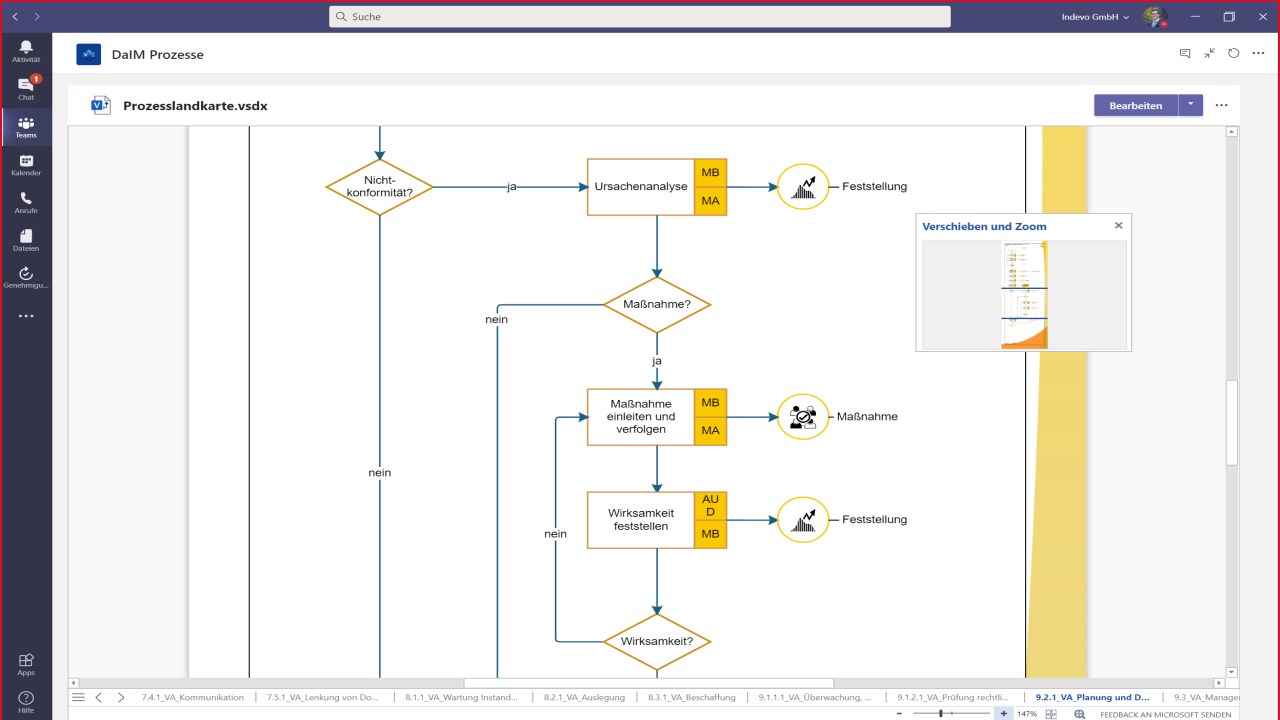Click the 147% zoom level
This screenshot has width=1280, height=720.
click(x=1027, y=714)
